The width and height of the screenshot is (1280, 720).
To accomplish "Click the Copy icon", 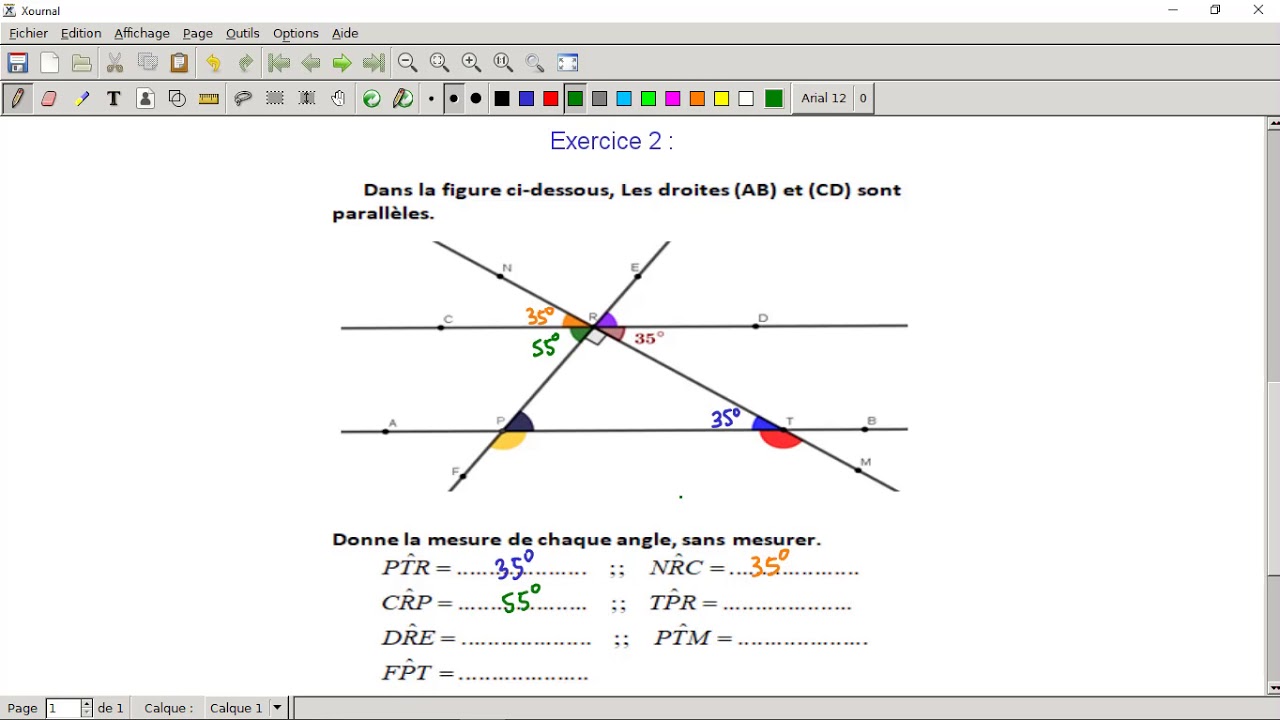I will [x=147, y=63].
